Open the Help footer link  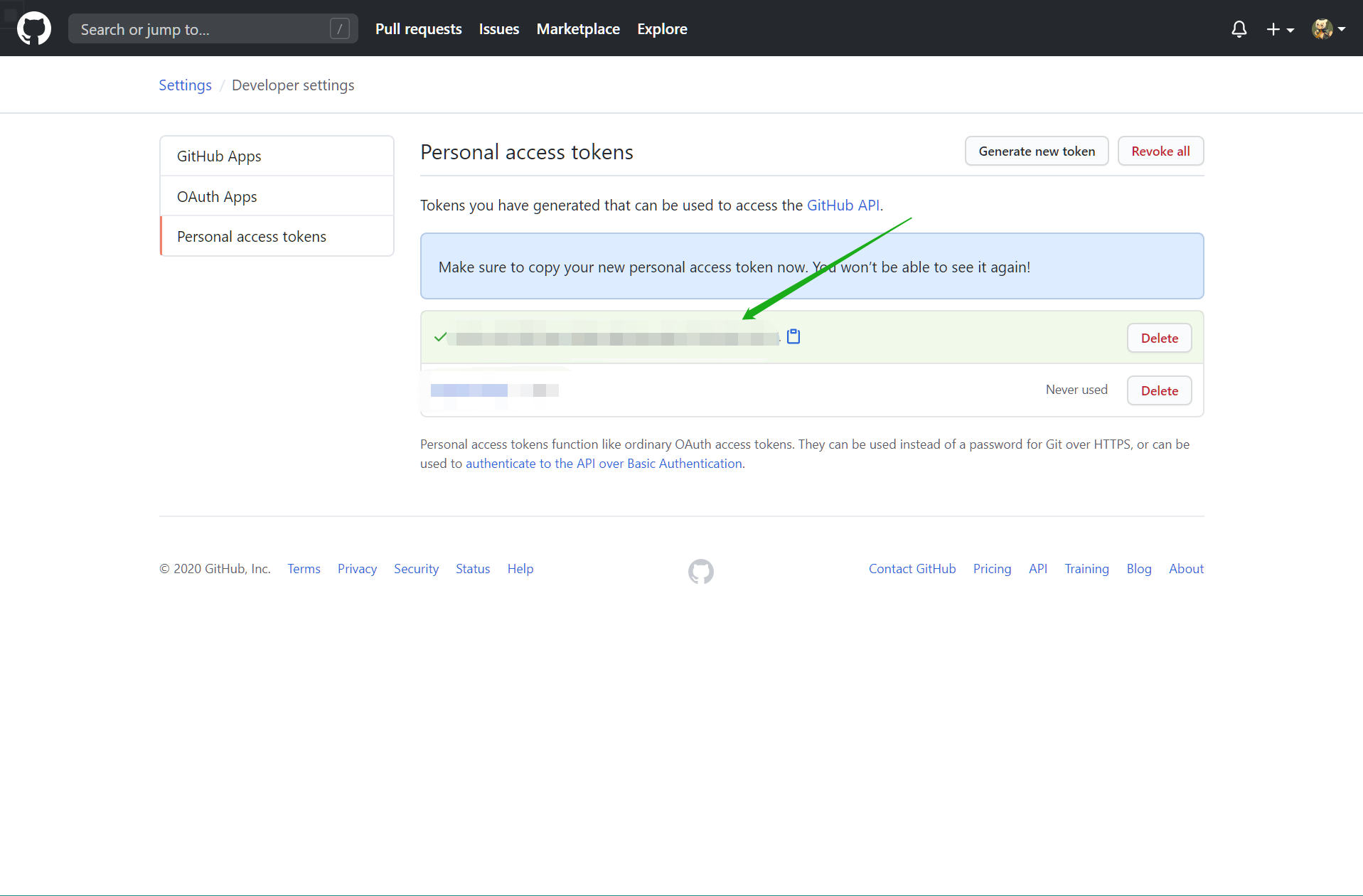pos(520,568)
